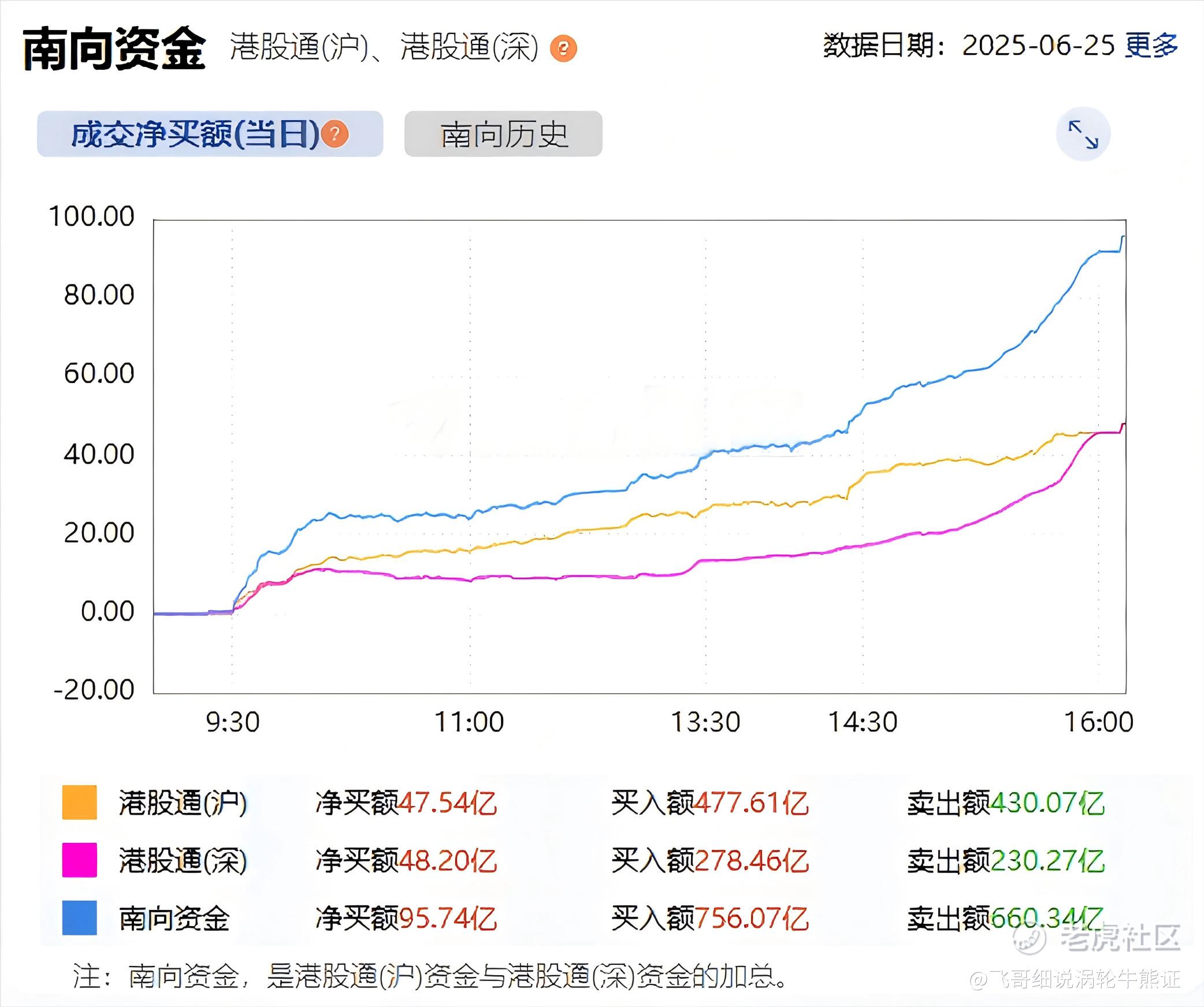This screenshot has width=1204, height=1007.
Task: Click the 净买额95.74亿 value
Action: tap(406, 919)
